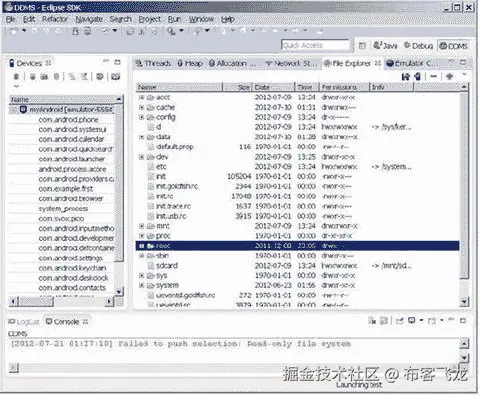Click the Screen Capture camera icon
The width and height of the screenshot is (480, 395).
tap(115, 77)
